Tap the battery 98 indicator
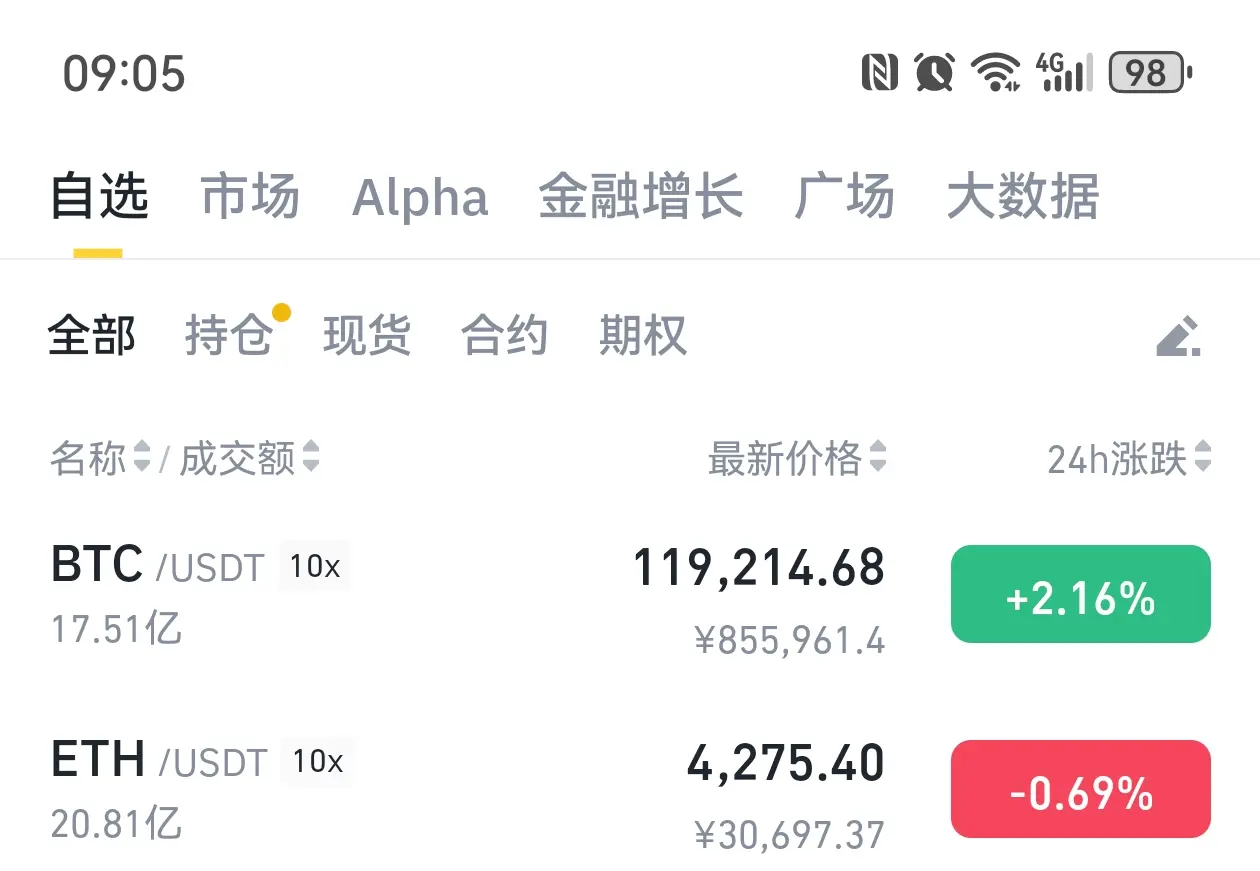Screen dimensions: 1260x871 [1150, 73]
